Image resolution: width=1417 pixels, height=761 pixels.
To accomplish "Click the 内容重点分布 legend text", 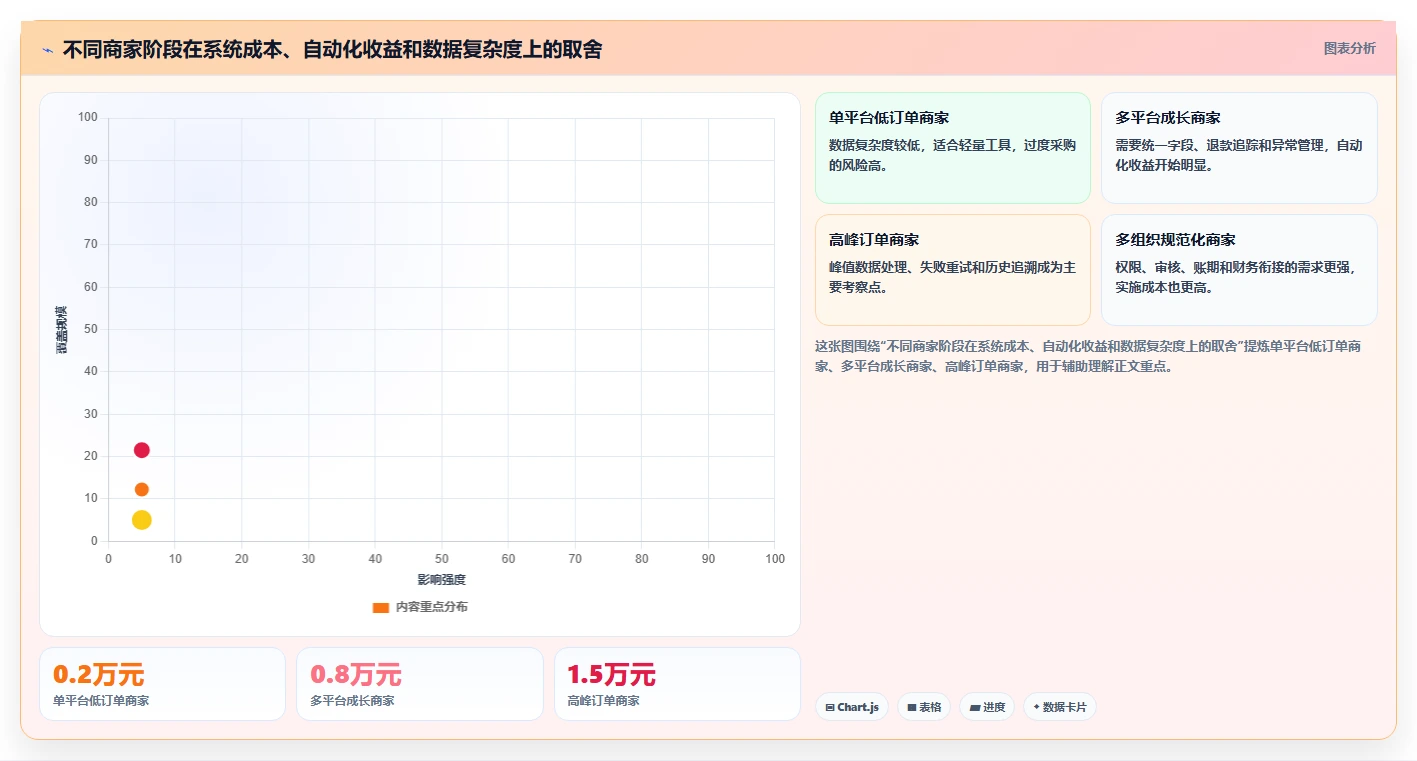I will [431, 607].
